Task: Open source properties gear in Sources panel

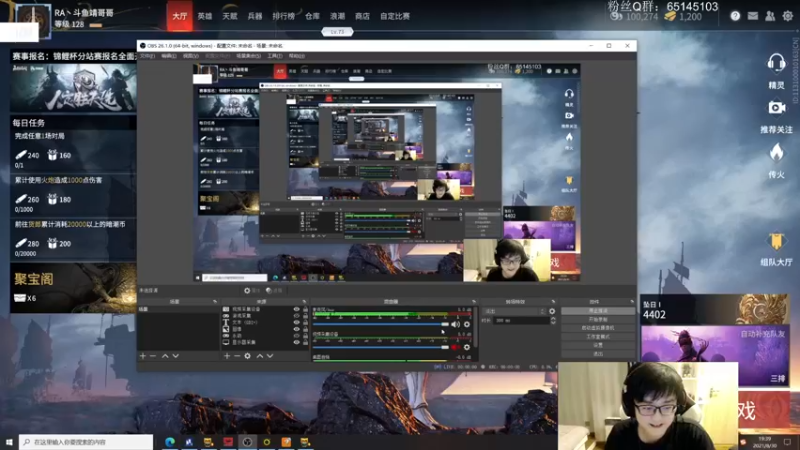Action: (247, 356)
